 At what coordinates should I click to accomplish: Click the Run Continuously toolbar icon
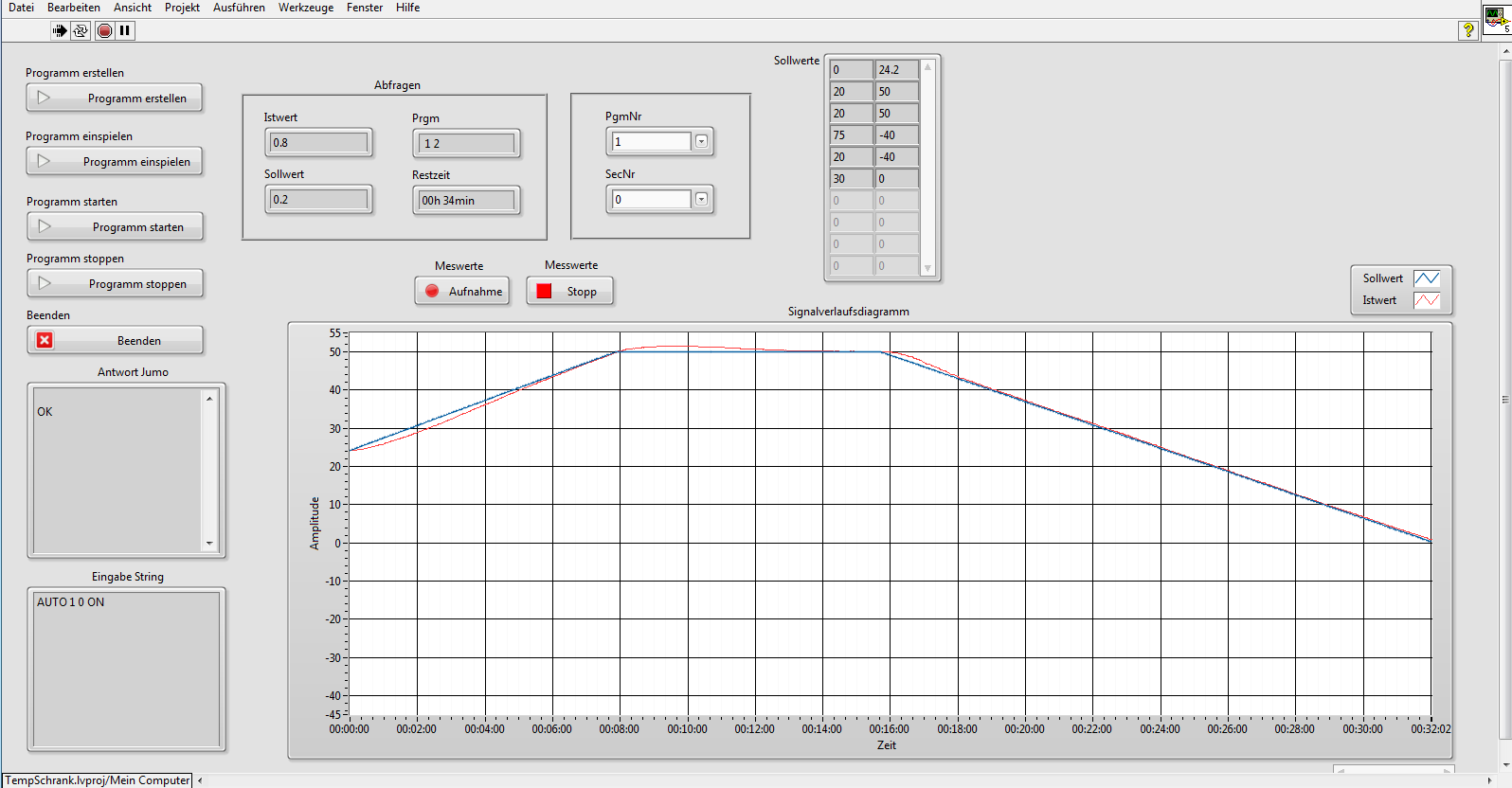click(81, 30)
